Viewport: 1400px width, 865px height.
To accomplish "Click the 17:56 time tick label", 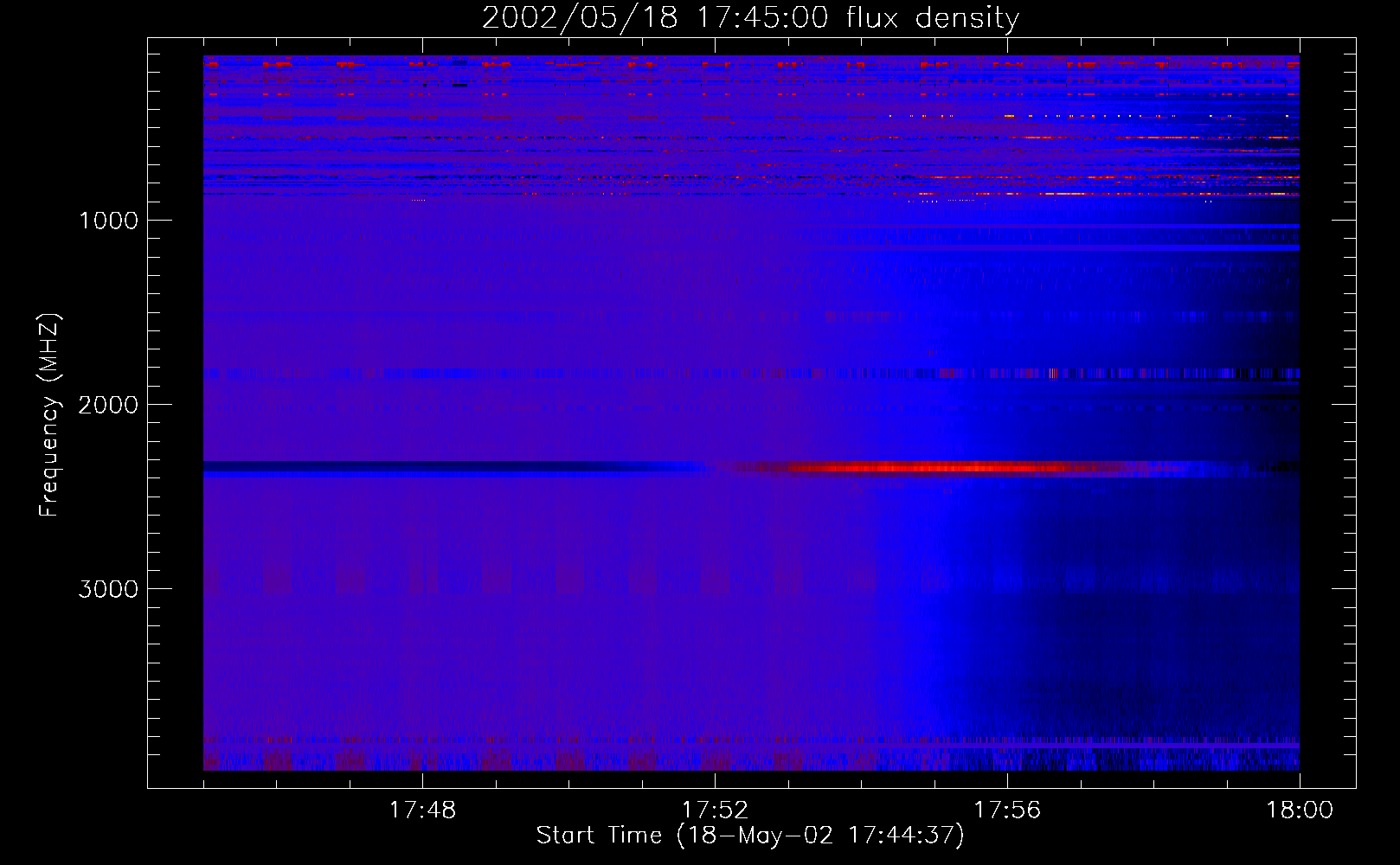I will [1007, 811].
